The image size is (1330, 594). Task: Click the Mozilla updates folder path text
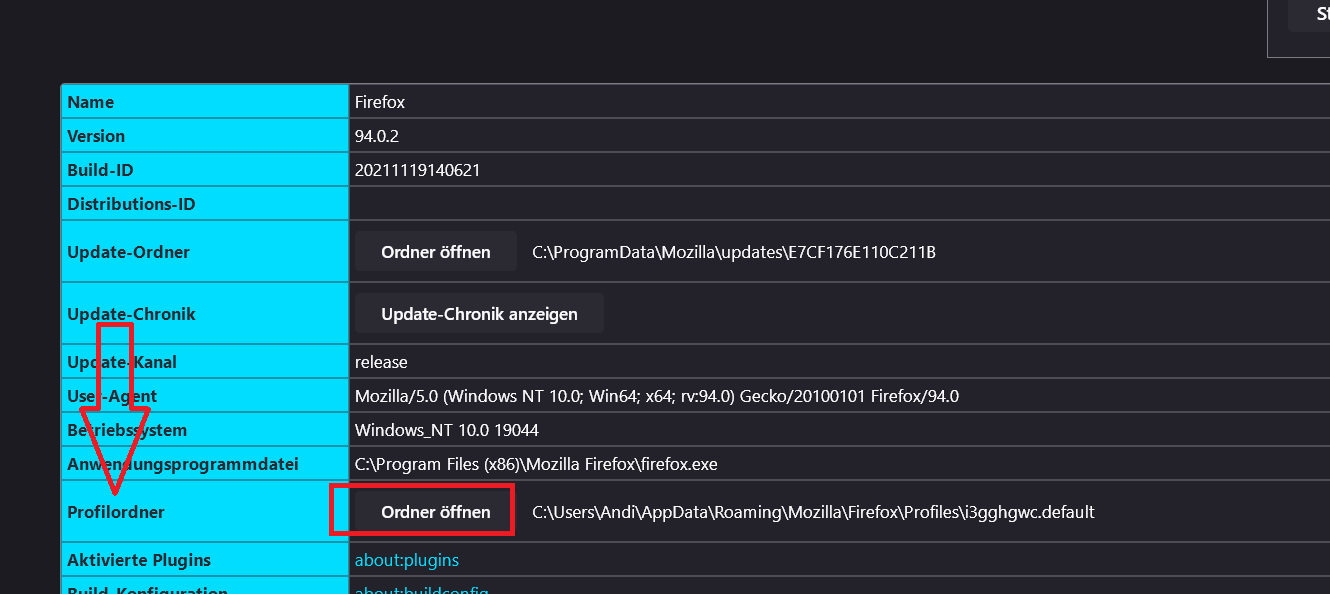(733, 252)
